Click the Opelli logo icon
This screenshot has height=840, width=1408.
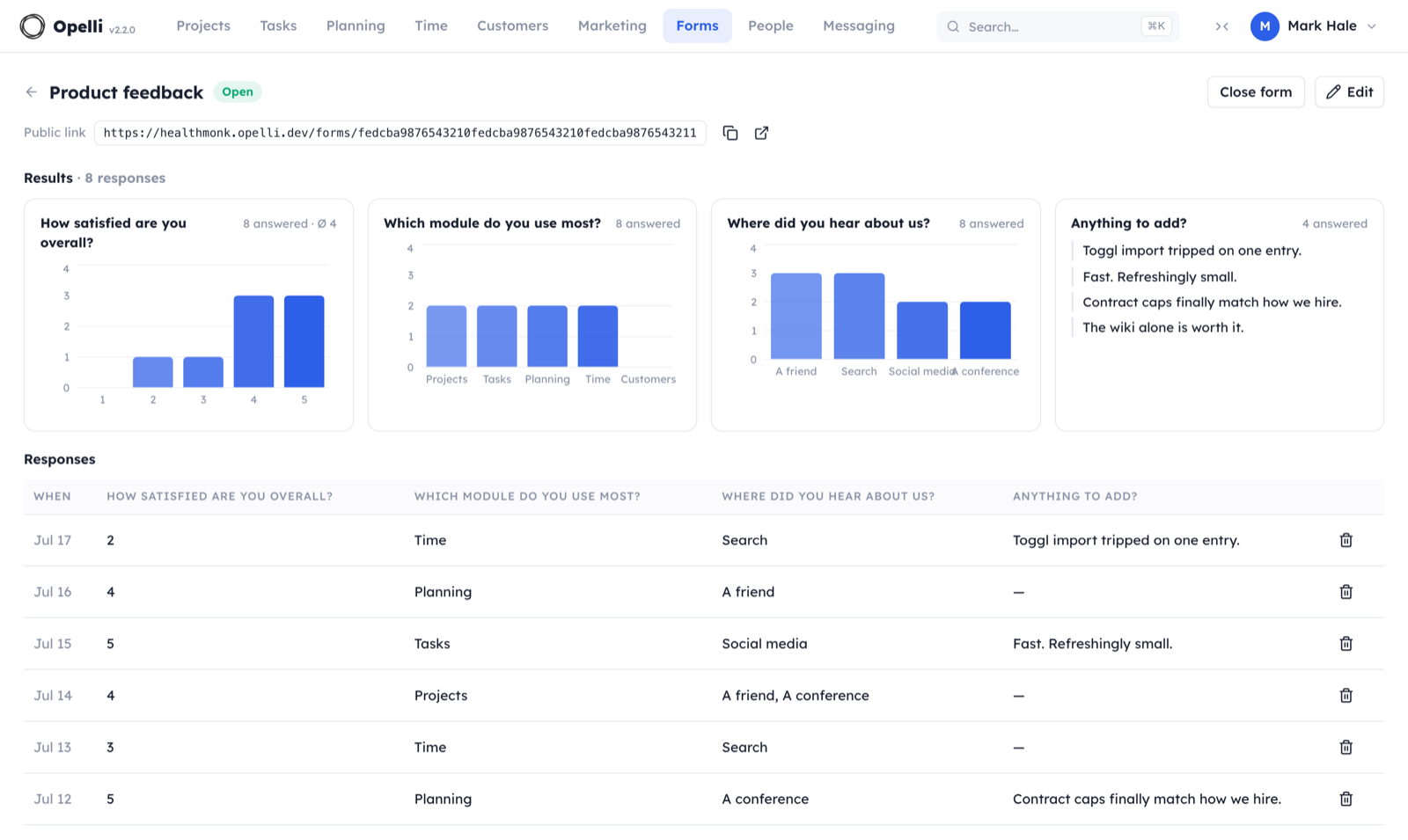pos(33,26)
